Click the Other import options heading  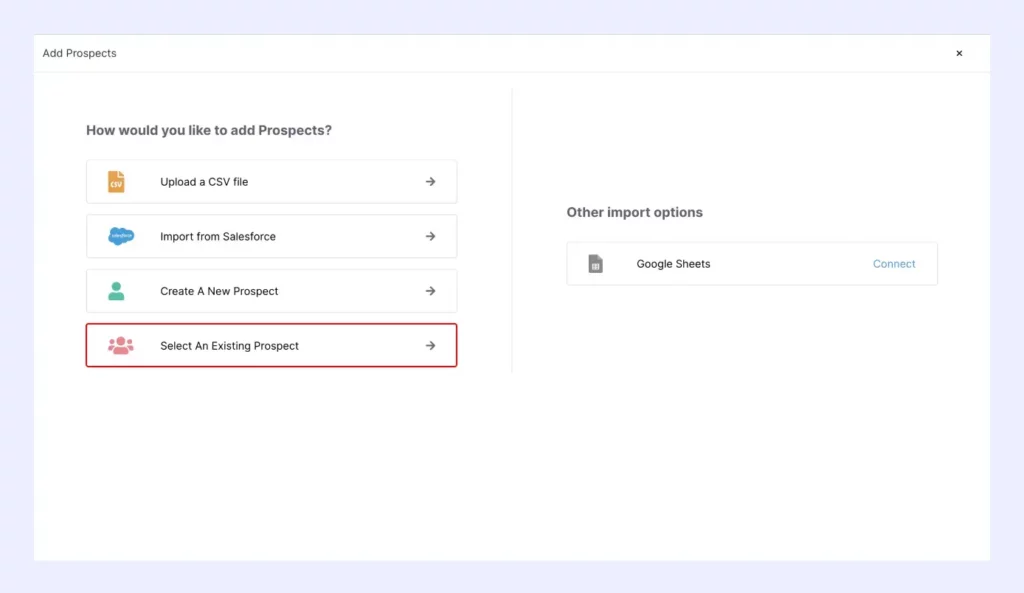[635, 212]
